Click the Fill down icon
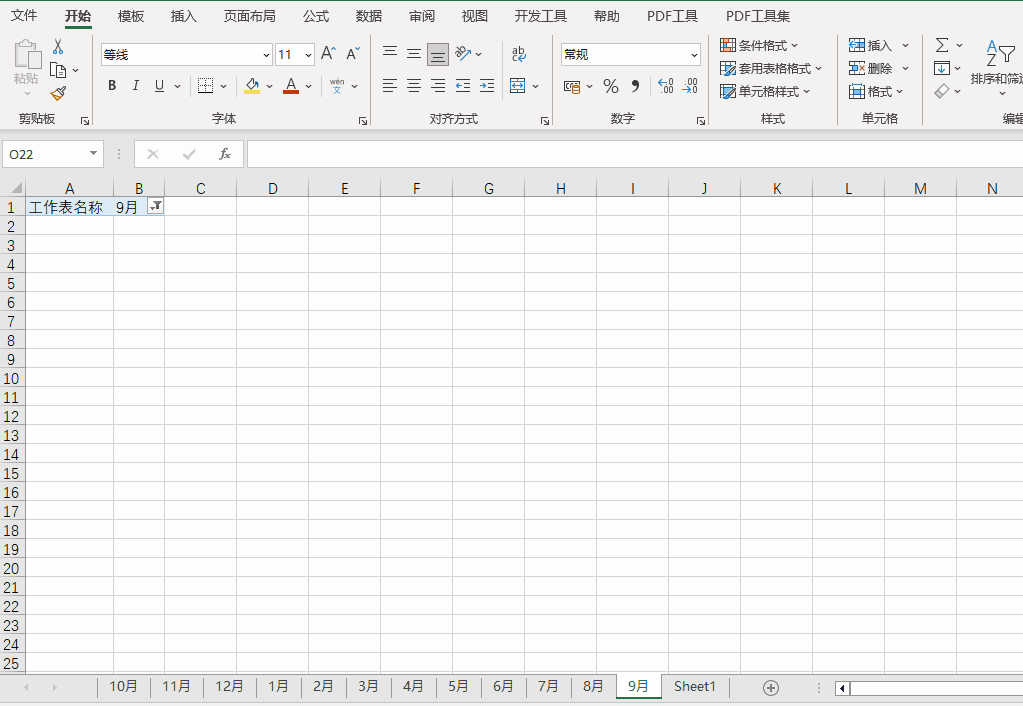 coord(941,68)
